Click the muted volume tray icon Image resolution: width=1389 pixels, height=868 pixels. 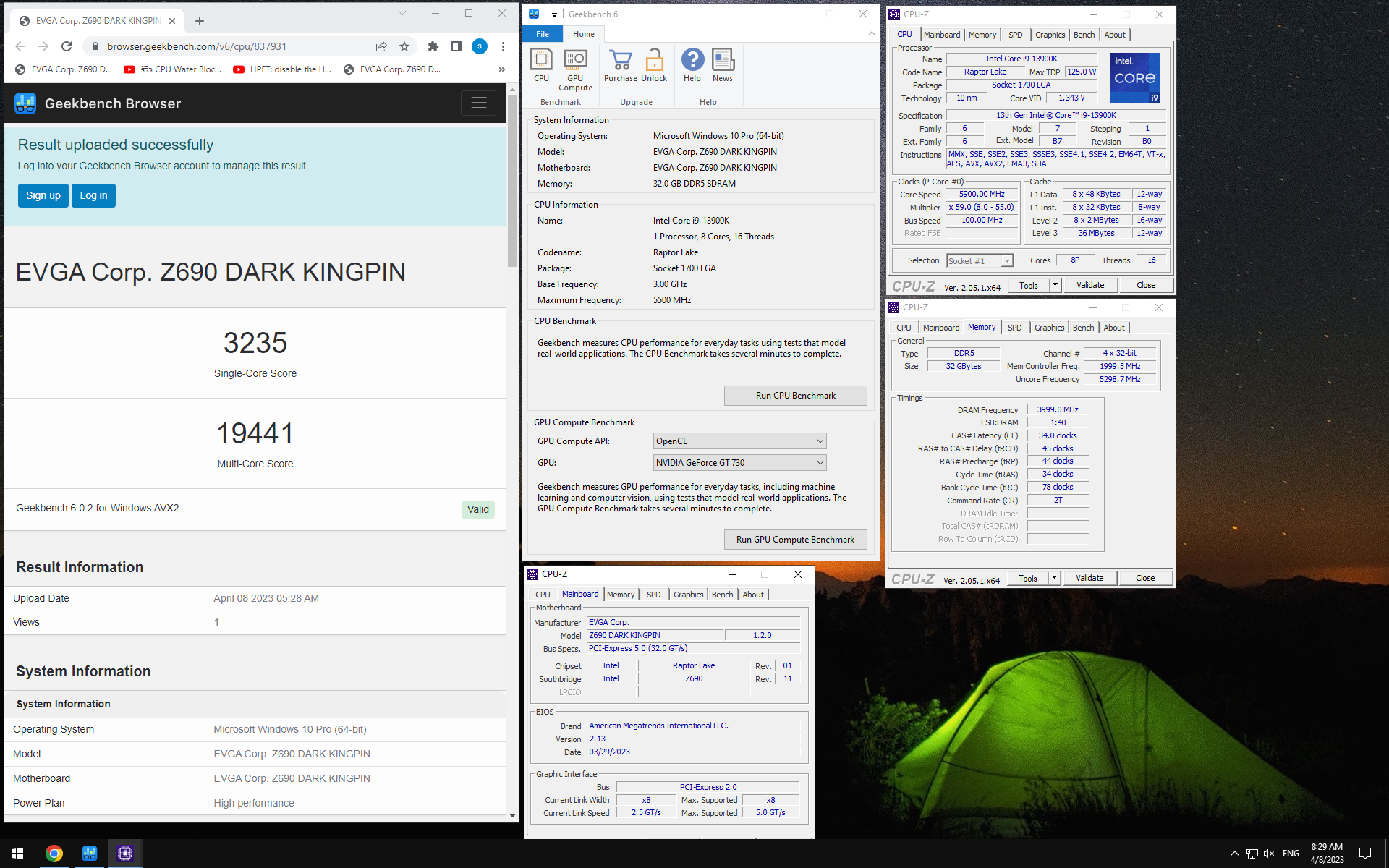[1269, 854]
